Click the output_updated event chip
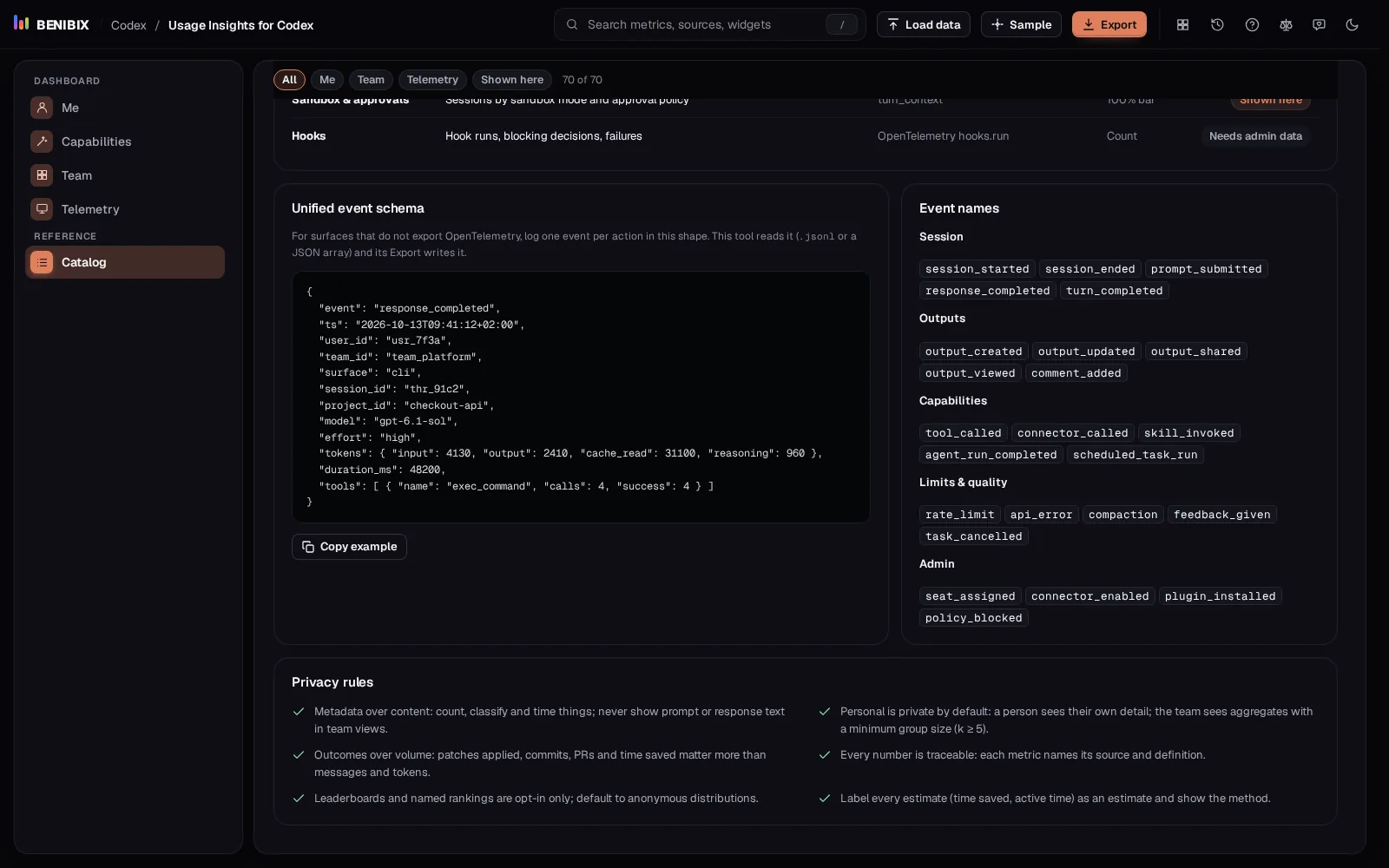Screen dimensions: 1389x868 tap(1086, 352)
